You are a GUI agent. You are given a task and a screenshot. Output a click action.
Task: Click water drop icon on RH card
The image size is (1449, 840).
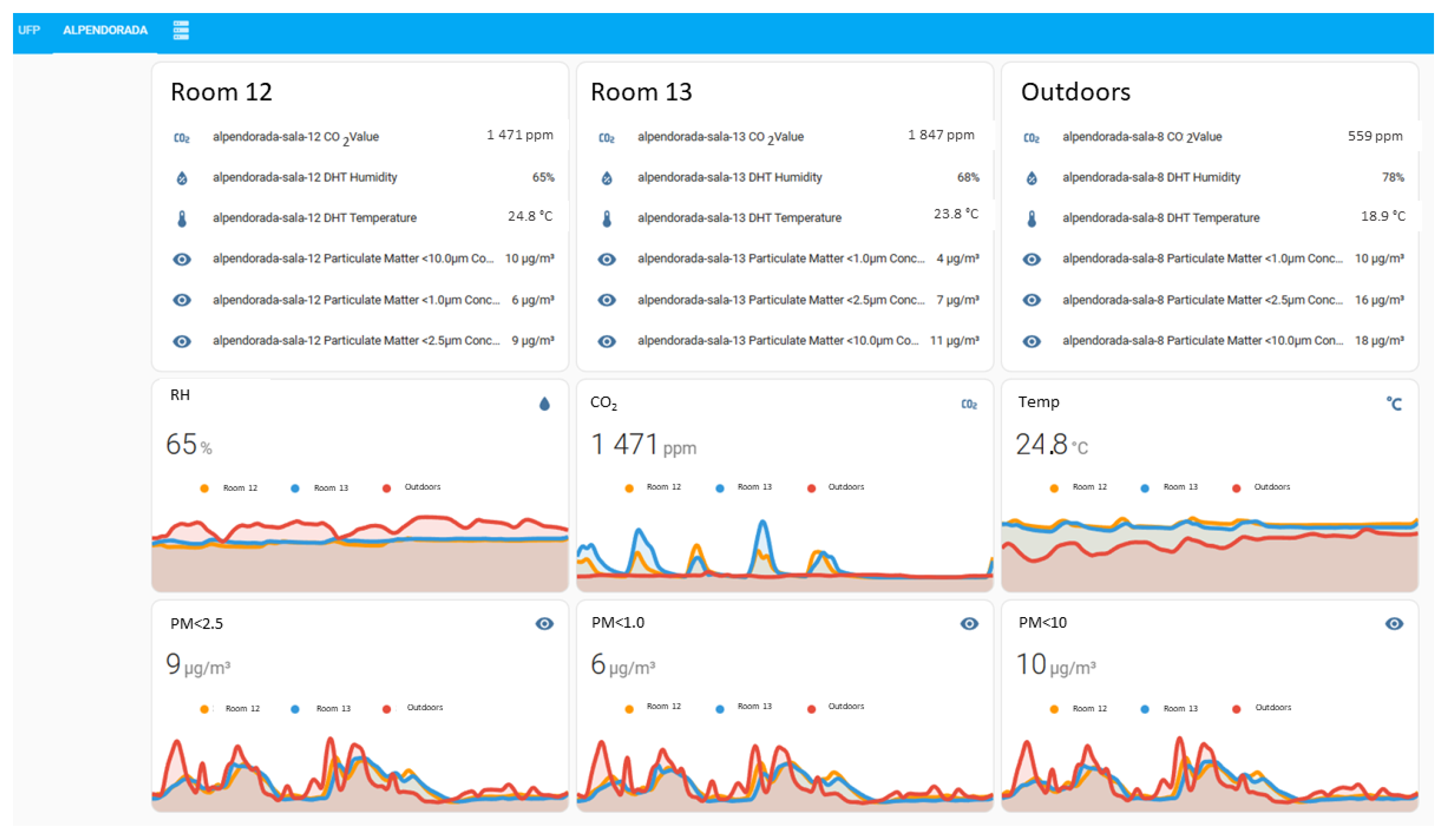point(545,404)
